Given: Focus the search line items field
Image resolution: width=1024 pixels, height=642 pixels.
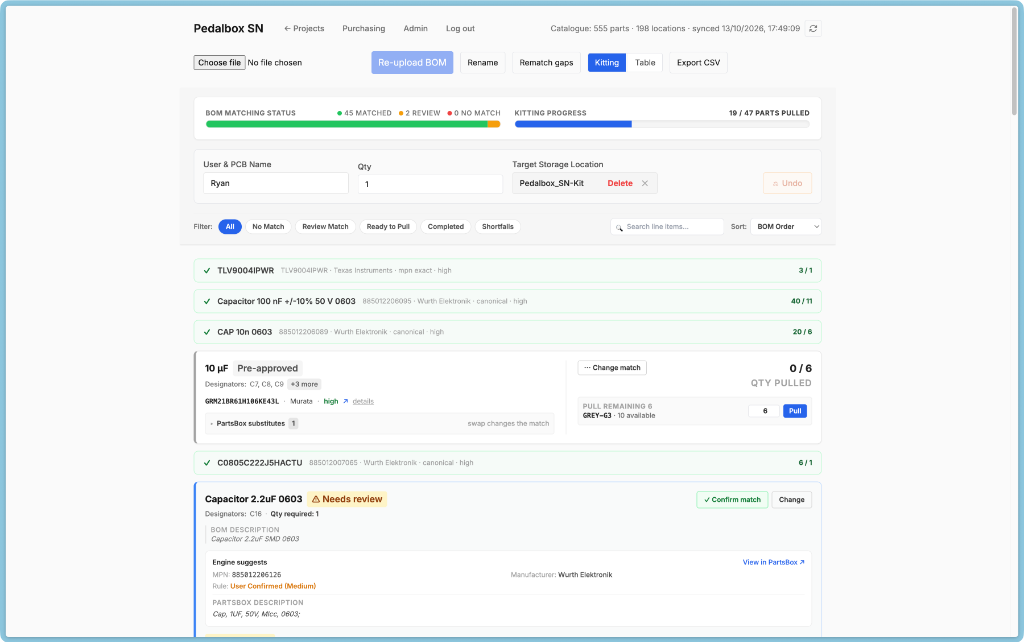Looking at the screenshot, I should 667,227.
